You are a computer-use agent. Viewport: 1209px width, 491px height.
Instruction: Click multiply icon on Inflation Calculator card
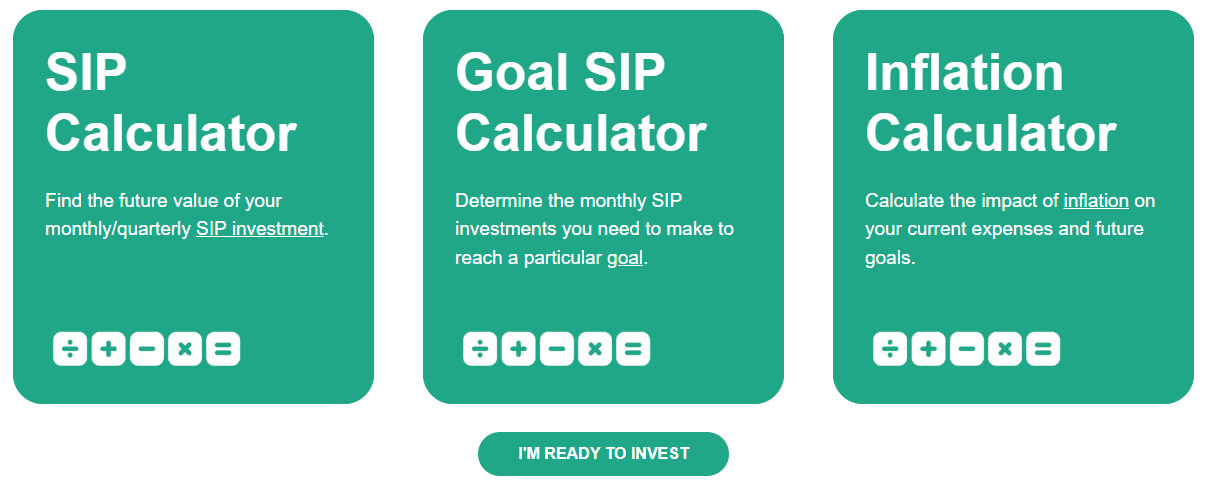pyautogui.click(x=1005, y=349)
